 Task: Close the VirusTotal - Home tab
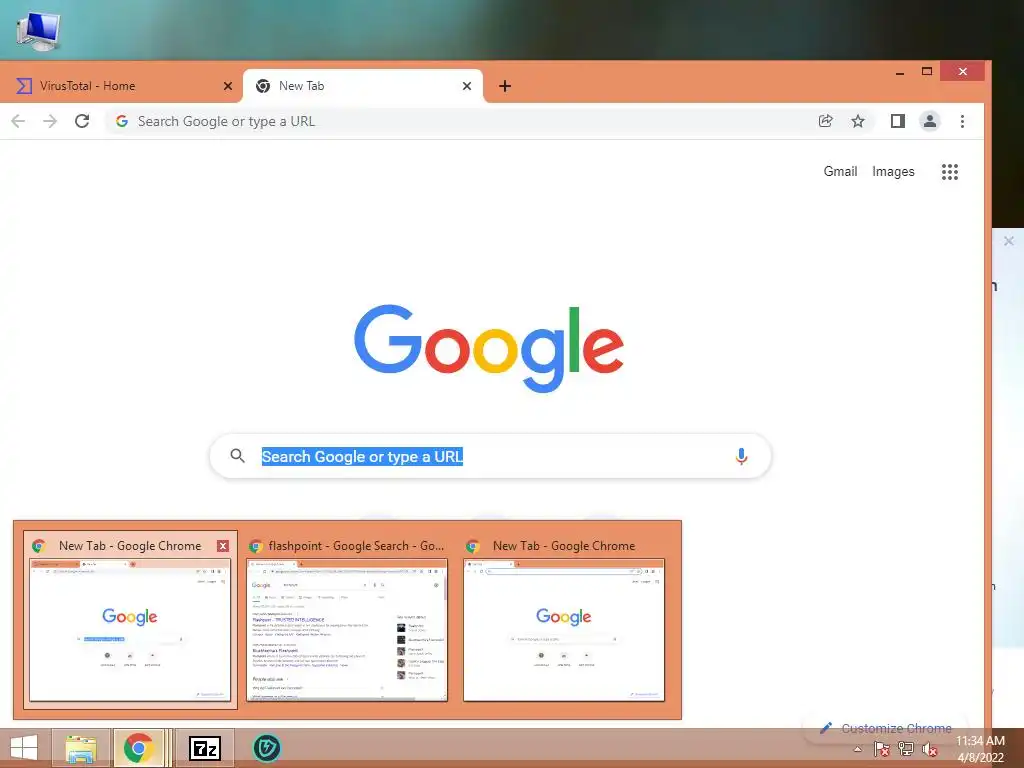click(x=227, y=86)
